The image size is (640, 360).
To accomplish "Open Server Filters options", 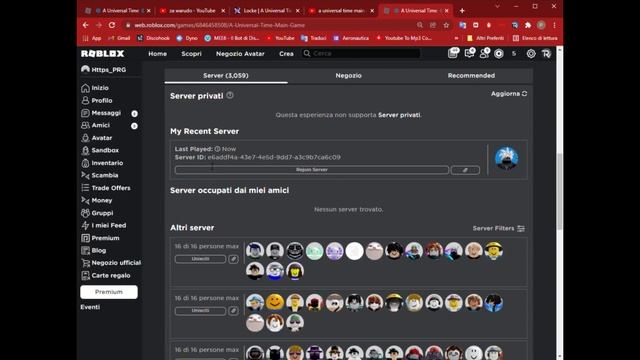I will pyautogui.click(x=498, y=228).
